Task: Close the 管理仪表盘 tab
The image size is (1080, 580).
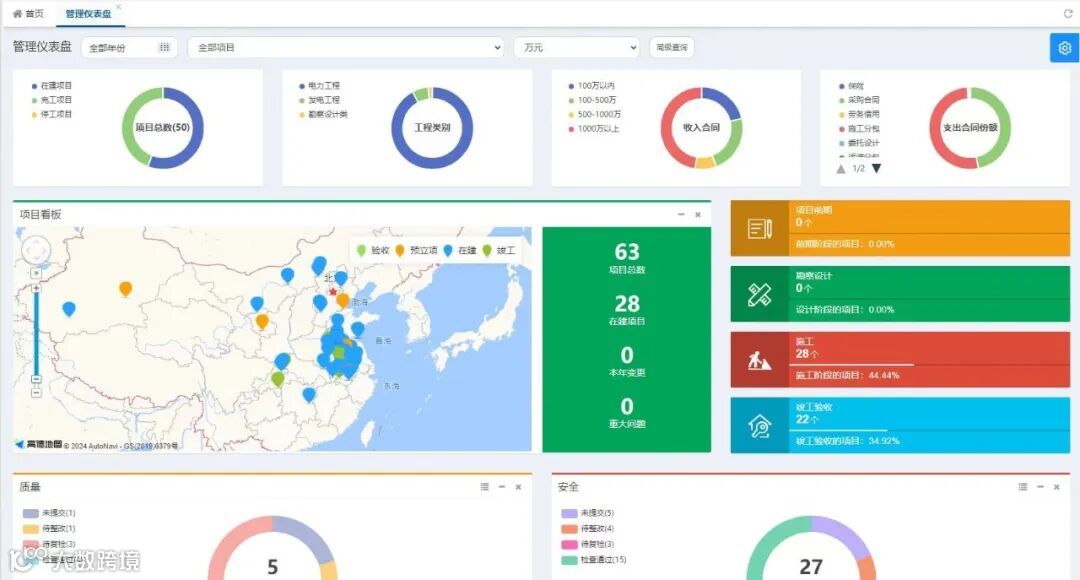Action: click(118, 7)
